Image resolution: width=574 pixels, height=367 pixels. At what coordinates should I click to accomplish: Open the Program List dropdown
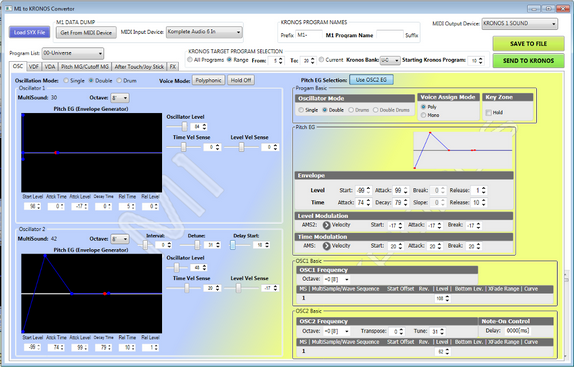tap(72, 53)
